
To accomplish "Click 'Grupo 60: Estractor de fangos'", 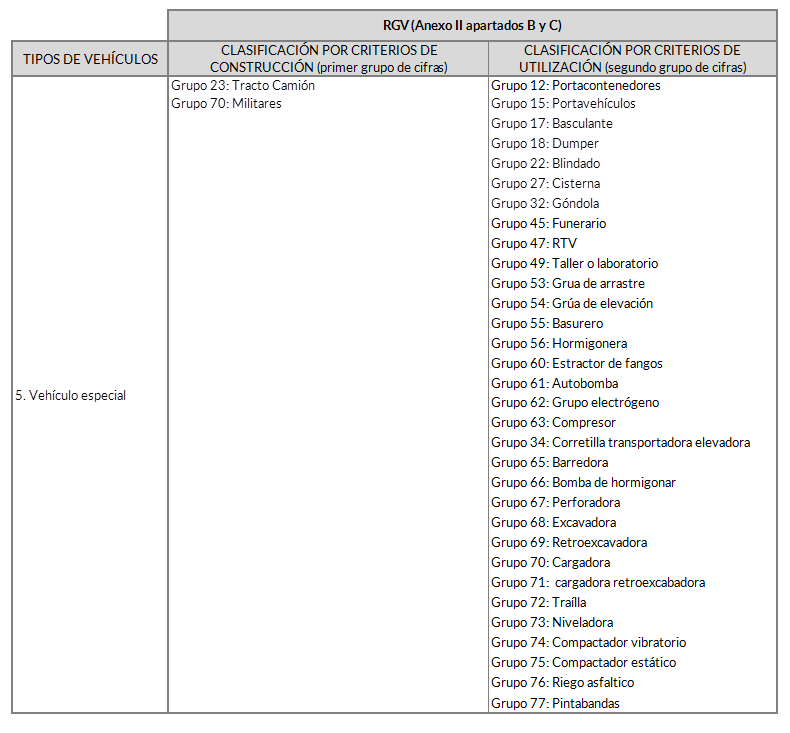I will (576, 364).
